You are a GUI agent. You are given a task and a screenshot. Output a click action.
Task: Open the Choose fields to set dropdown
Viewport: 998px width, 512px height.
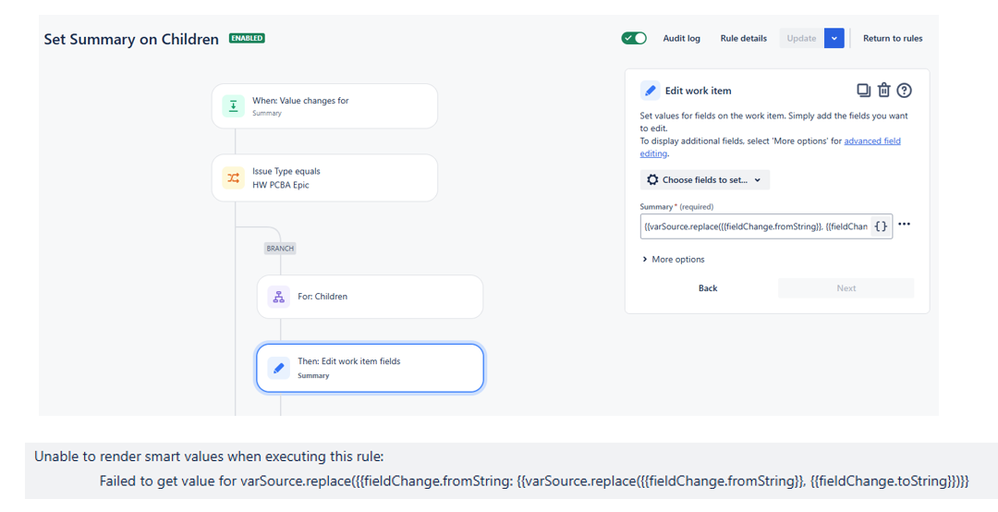point(705,180)
